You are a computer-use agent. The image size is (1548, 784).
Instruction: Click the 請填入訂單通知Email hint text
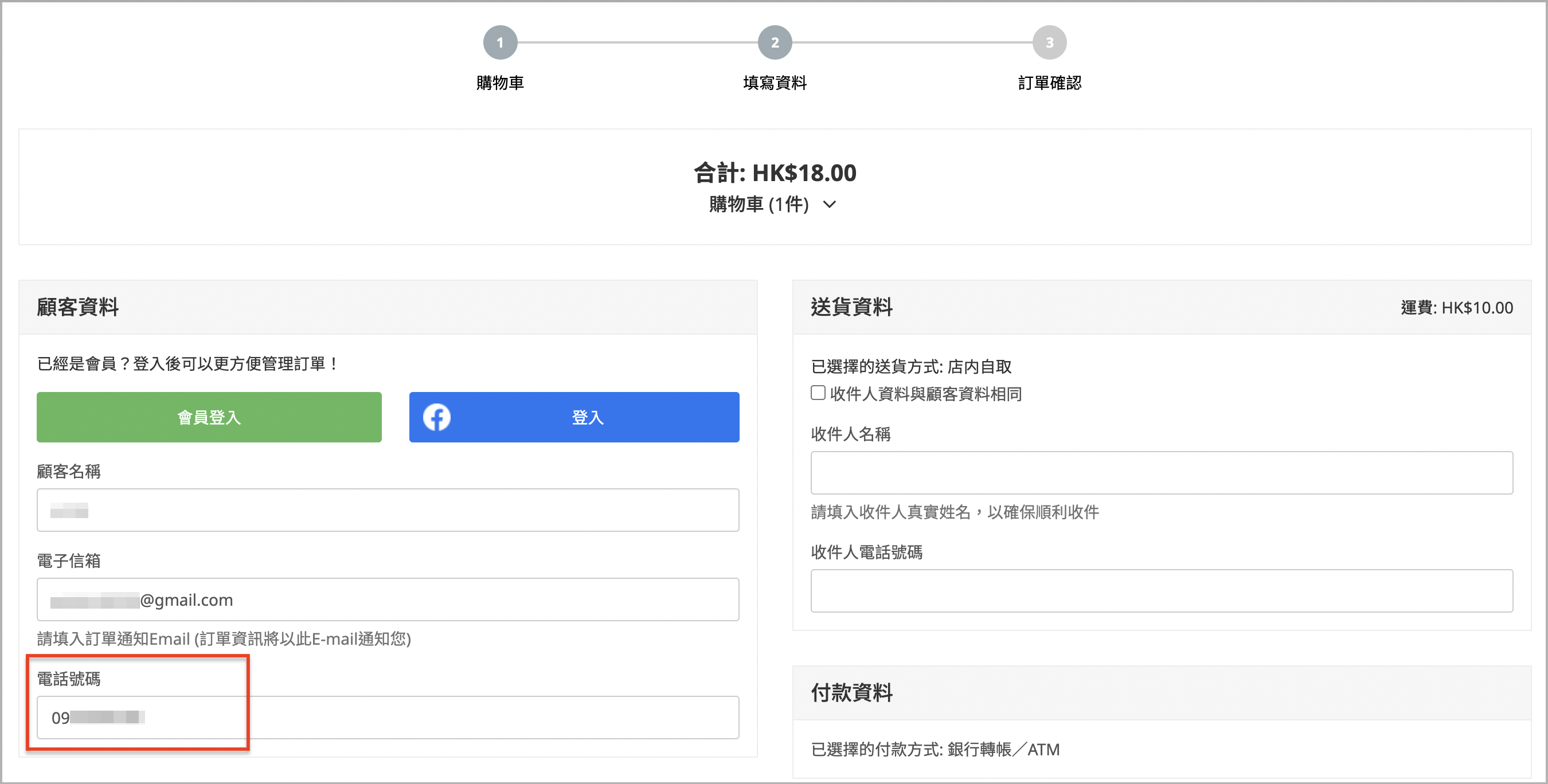click(x=224, y=638)
